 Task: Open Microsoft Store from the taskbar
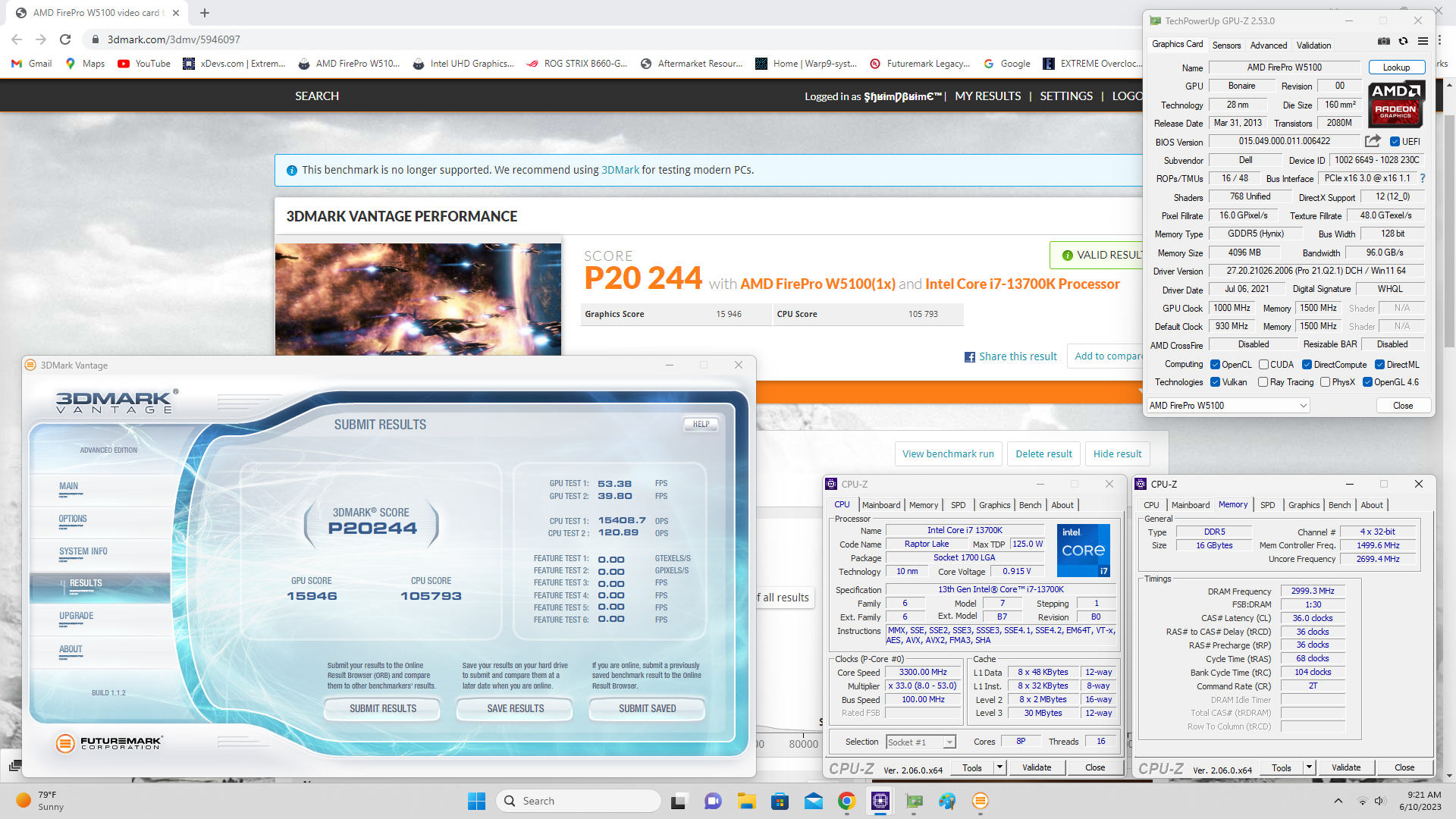[780, 801]
